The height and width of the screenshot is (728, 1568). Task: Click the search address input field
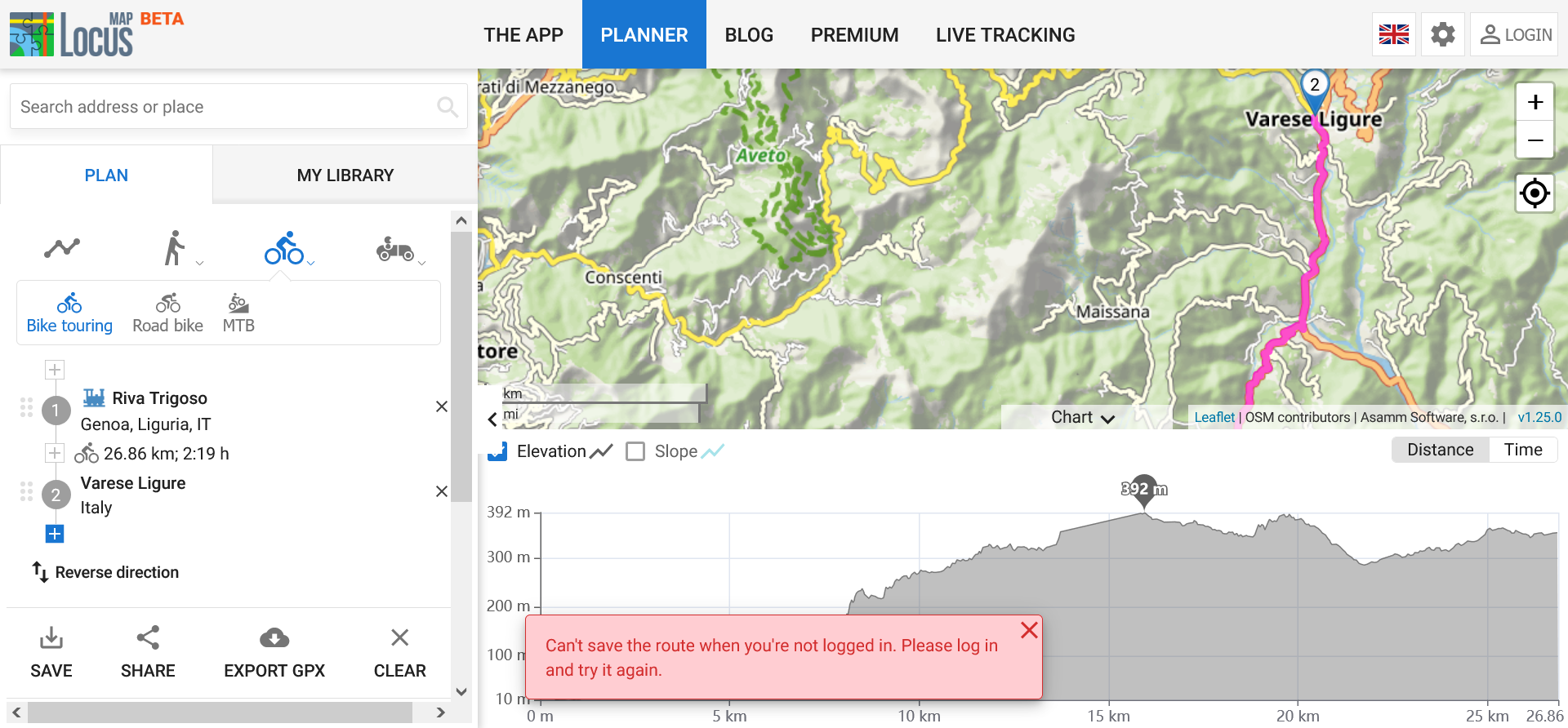(225, 107)
